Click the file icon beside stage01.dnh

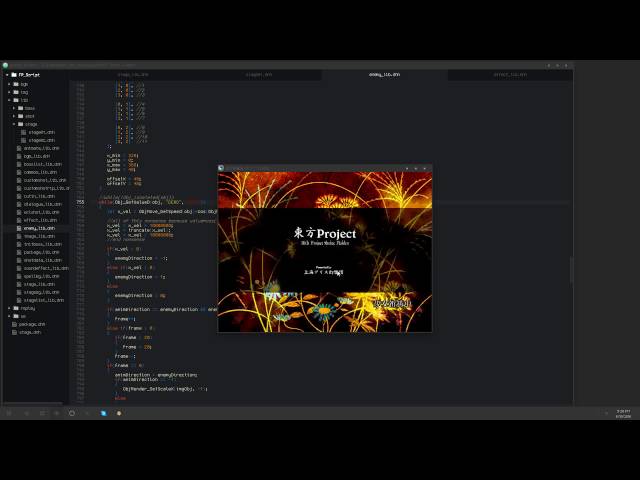click(x=23, y=132)
